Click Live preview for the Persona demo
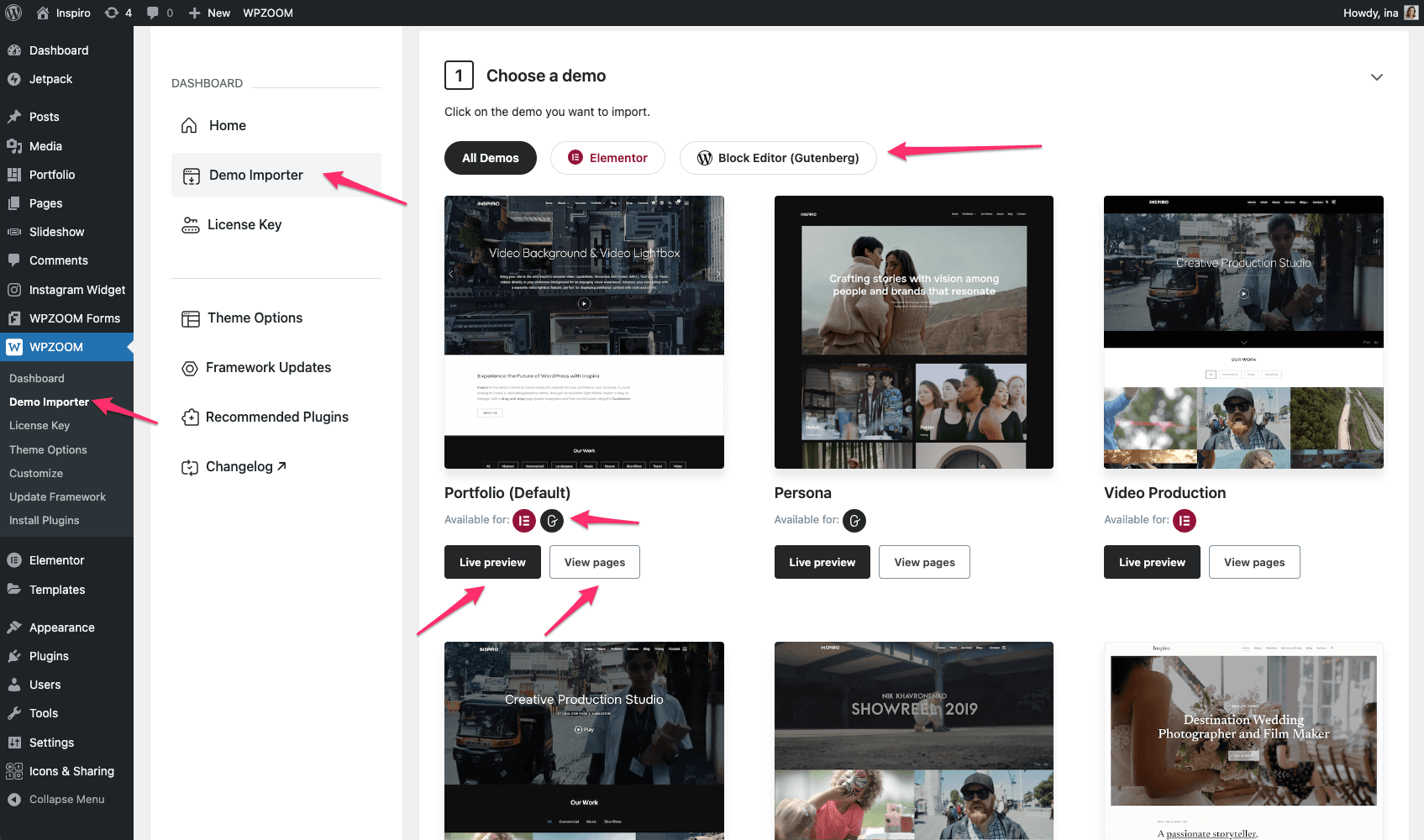 pos(822,562)
